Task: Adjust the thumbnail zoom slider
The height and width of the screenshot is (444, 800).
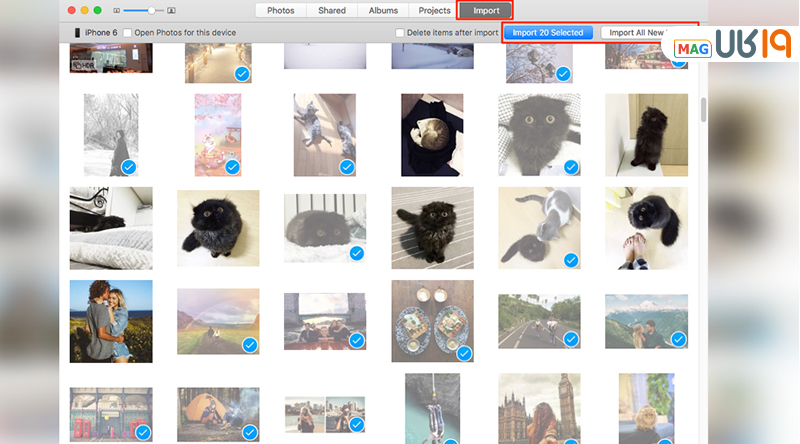Action: point(150,11)
